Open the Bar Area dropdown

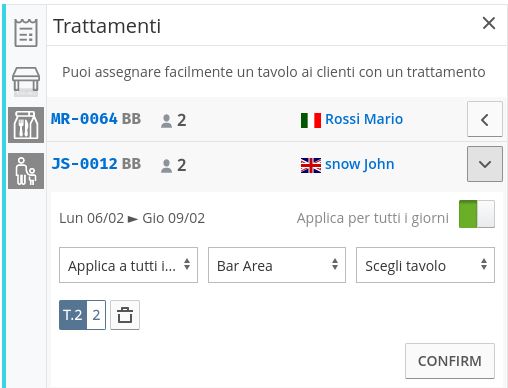coord(277,265)
